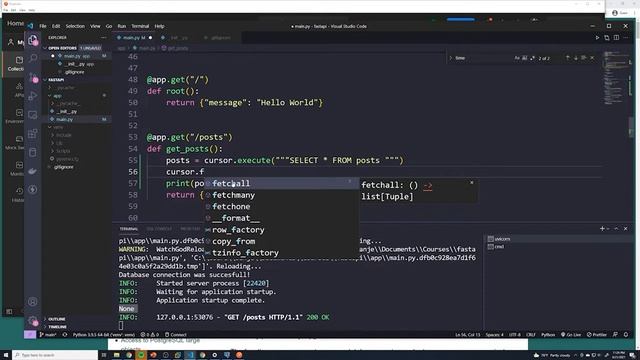Viewport: 640px width, 360px height.
Task: Open the editor More Actions ellipsis
Action: (626, 38)
